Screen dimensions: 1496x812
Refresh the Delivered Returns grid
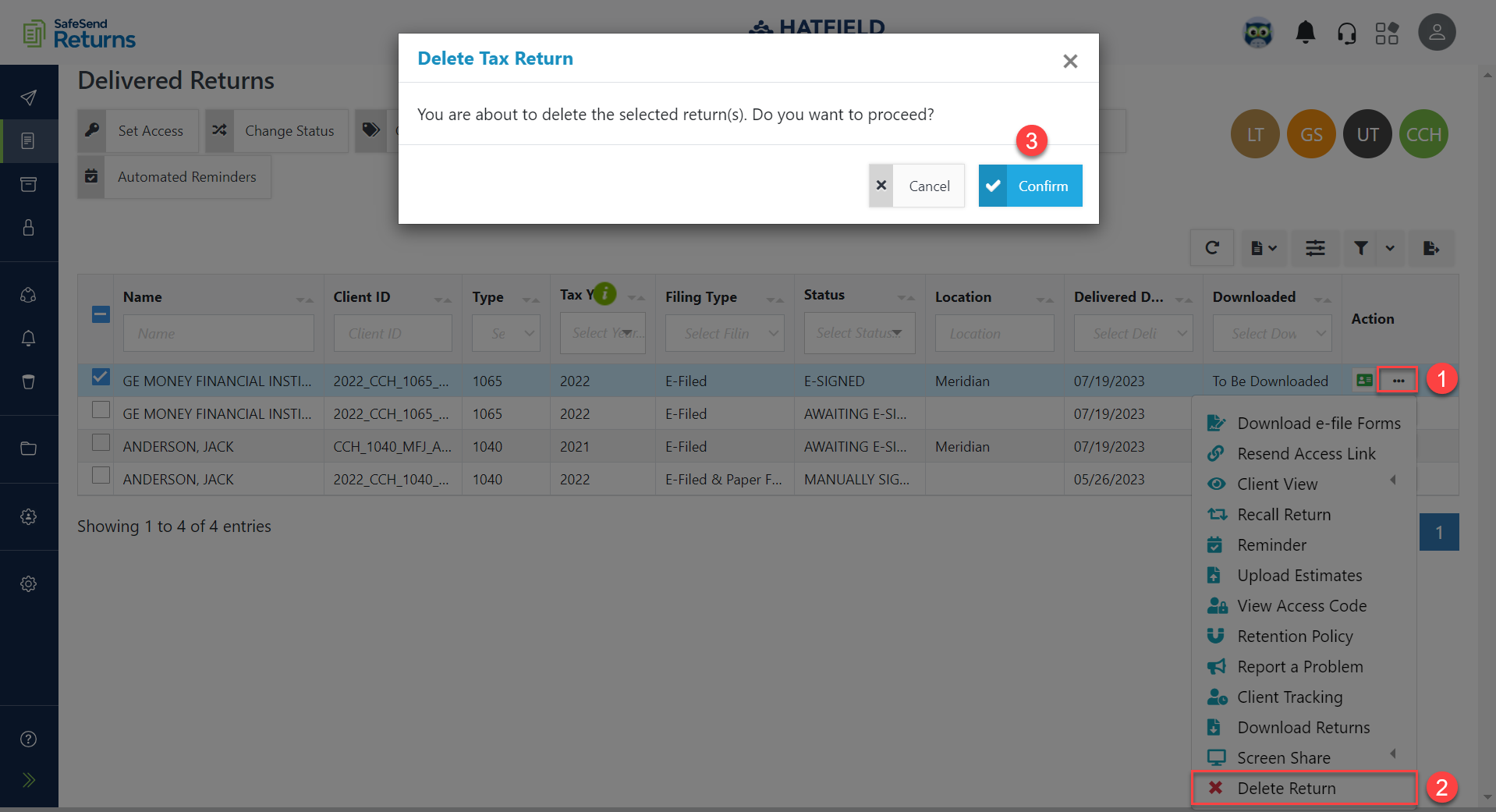click(1212, 248)
